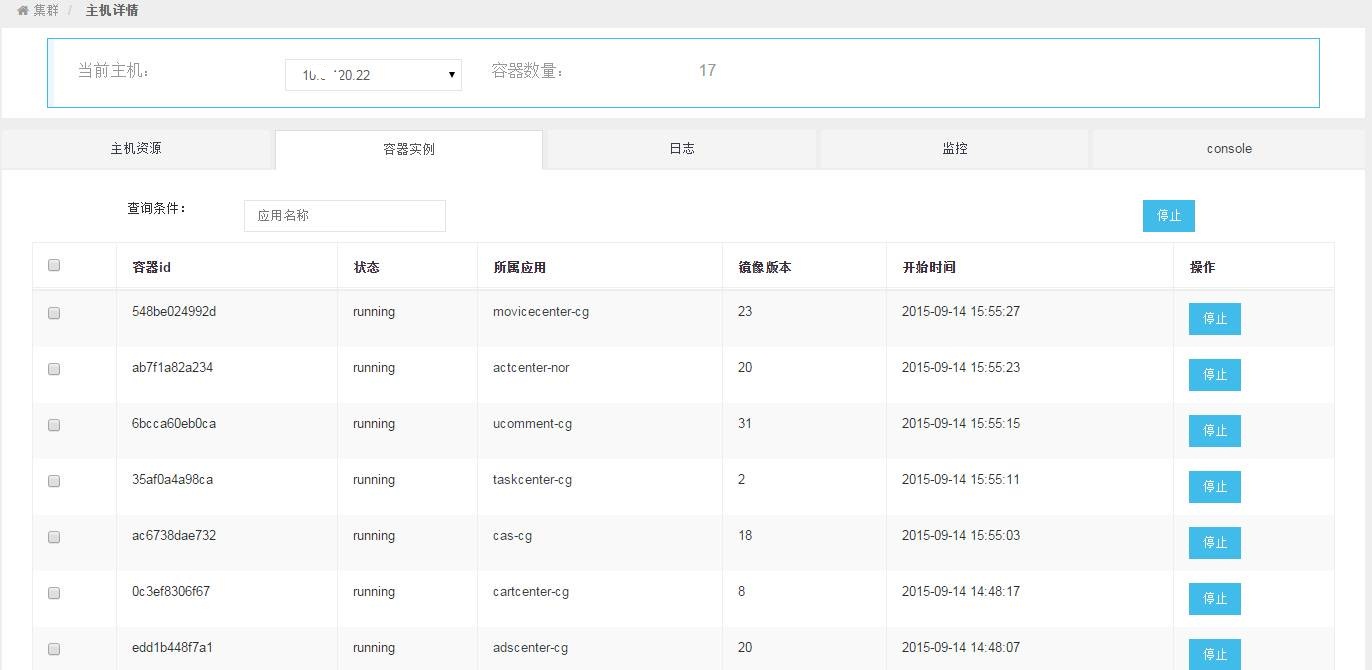Stop the taskcenter-cg container
The width and height of the screenshot is (1372, 670).
(x=1215, y=487)
